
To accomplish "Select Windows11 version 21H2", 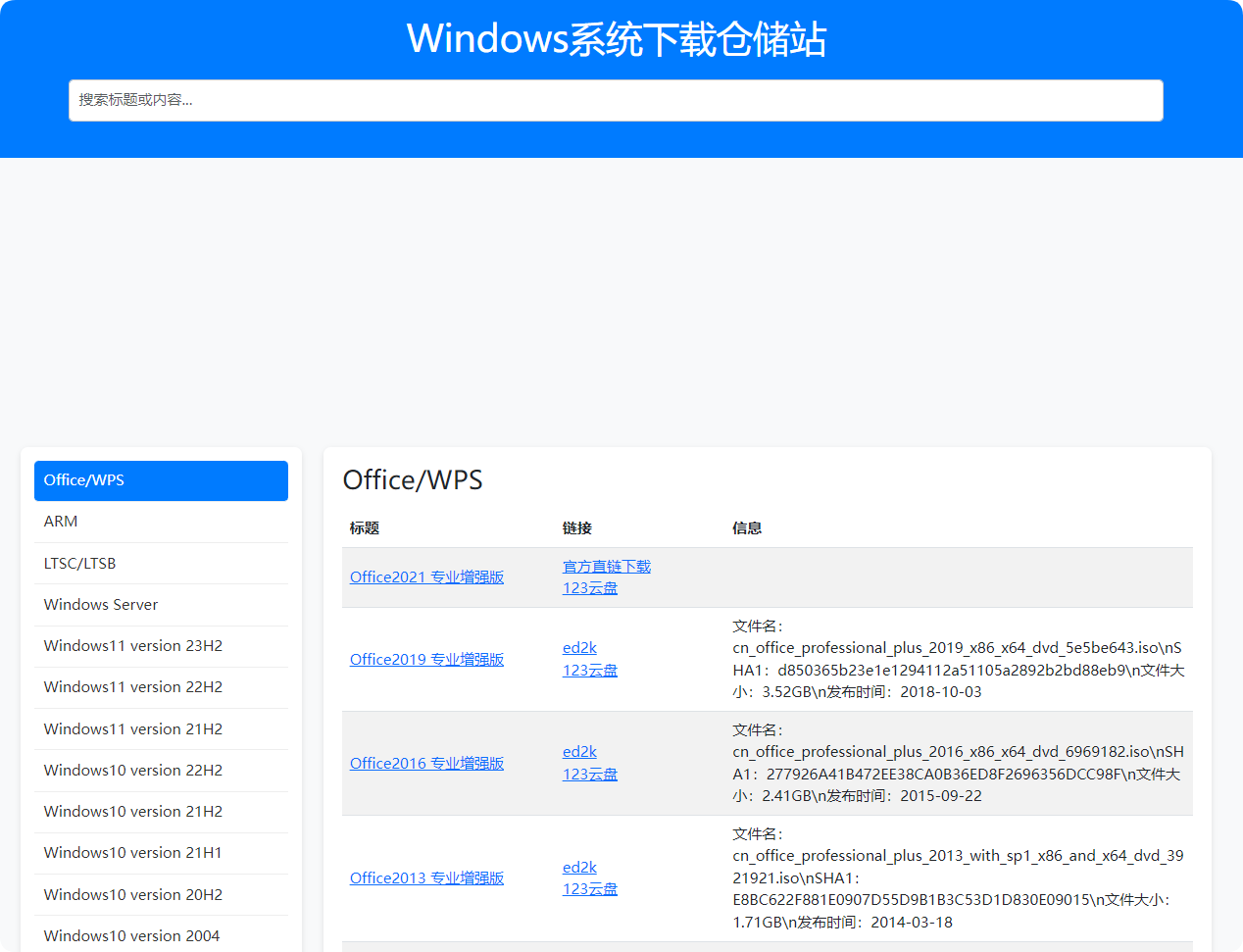I will [x=161, y=729].
